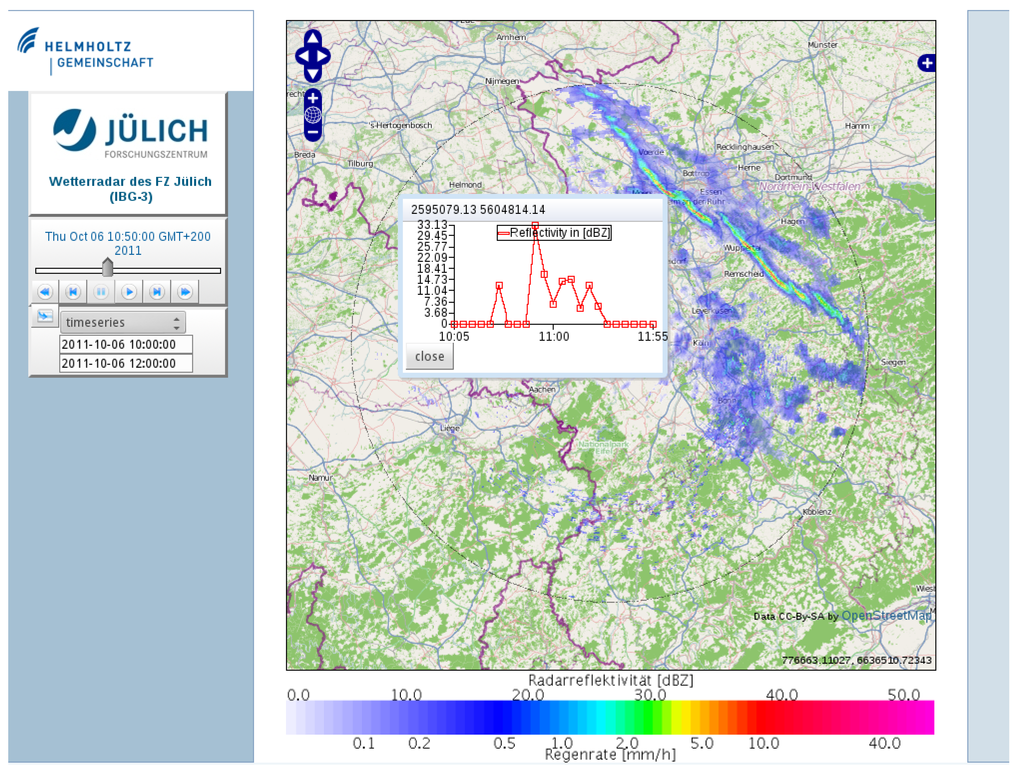Pan the map downward with the down arrow

313,74
